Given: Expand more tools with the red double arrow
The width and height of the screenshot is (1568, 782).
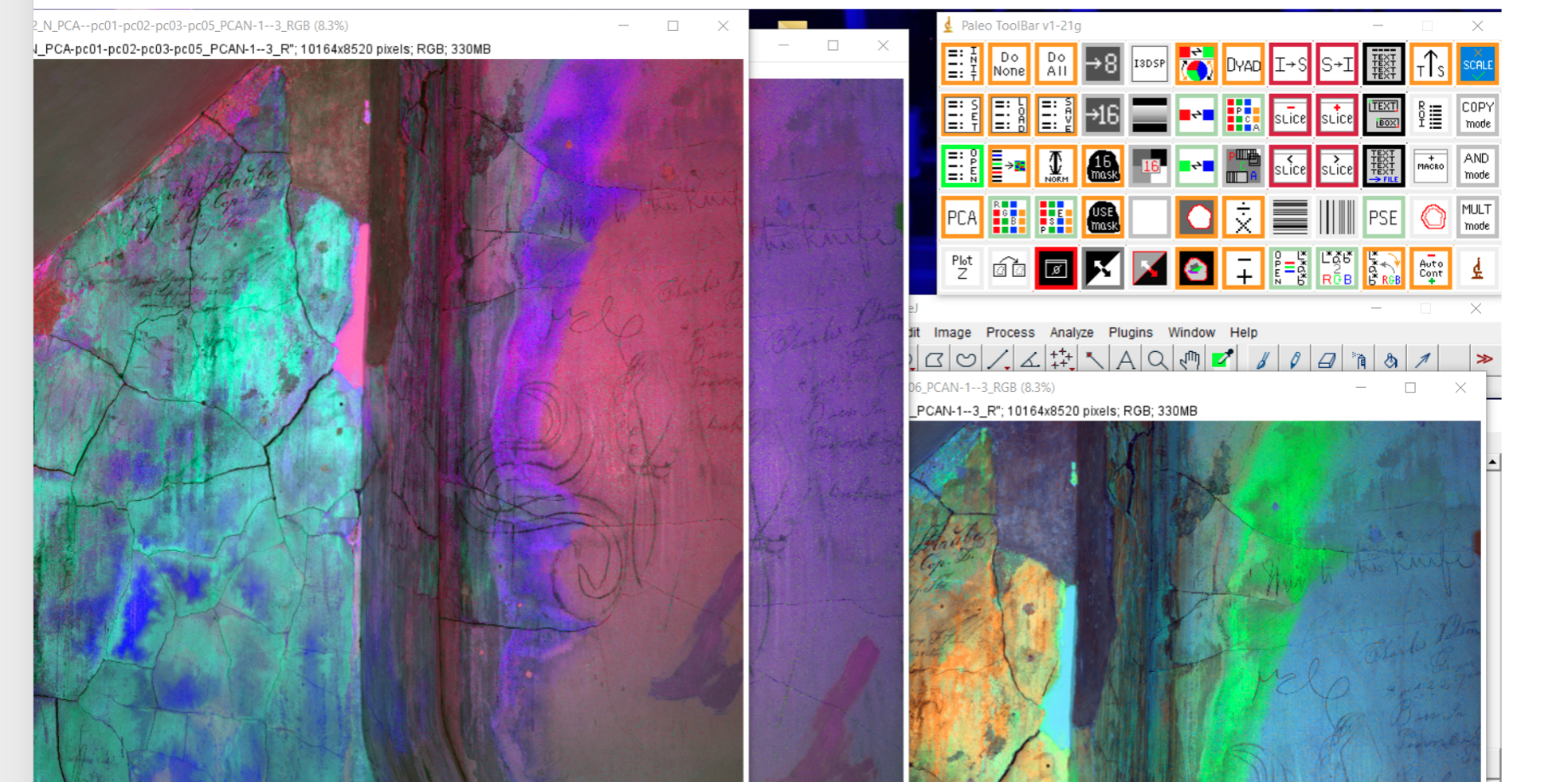Looking at the screenshot, I should [x=1484, y=359].
